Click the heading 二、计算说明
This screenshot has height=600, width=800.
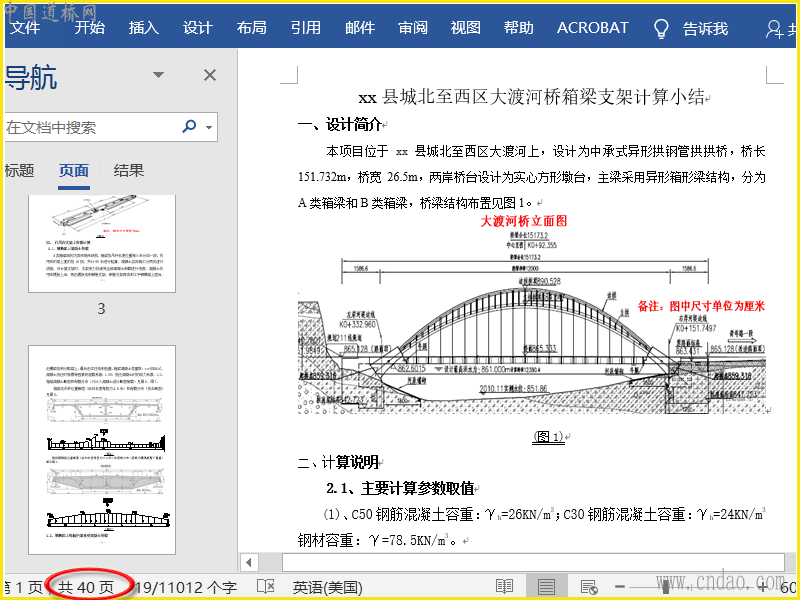[x=338, y=462]
